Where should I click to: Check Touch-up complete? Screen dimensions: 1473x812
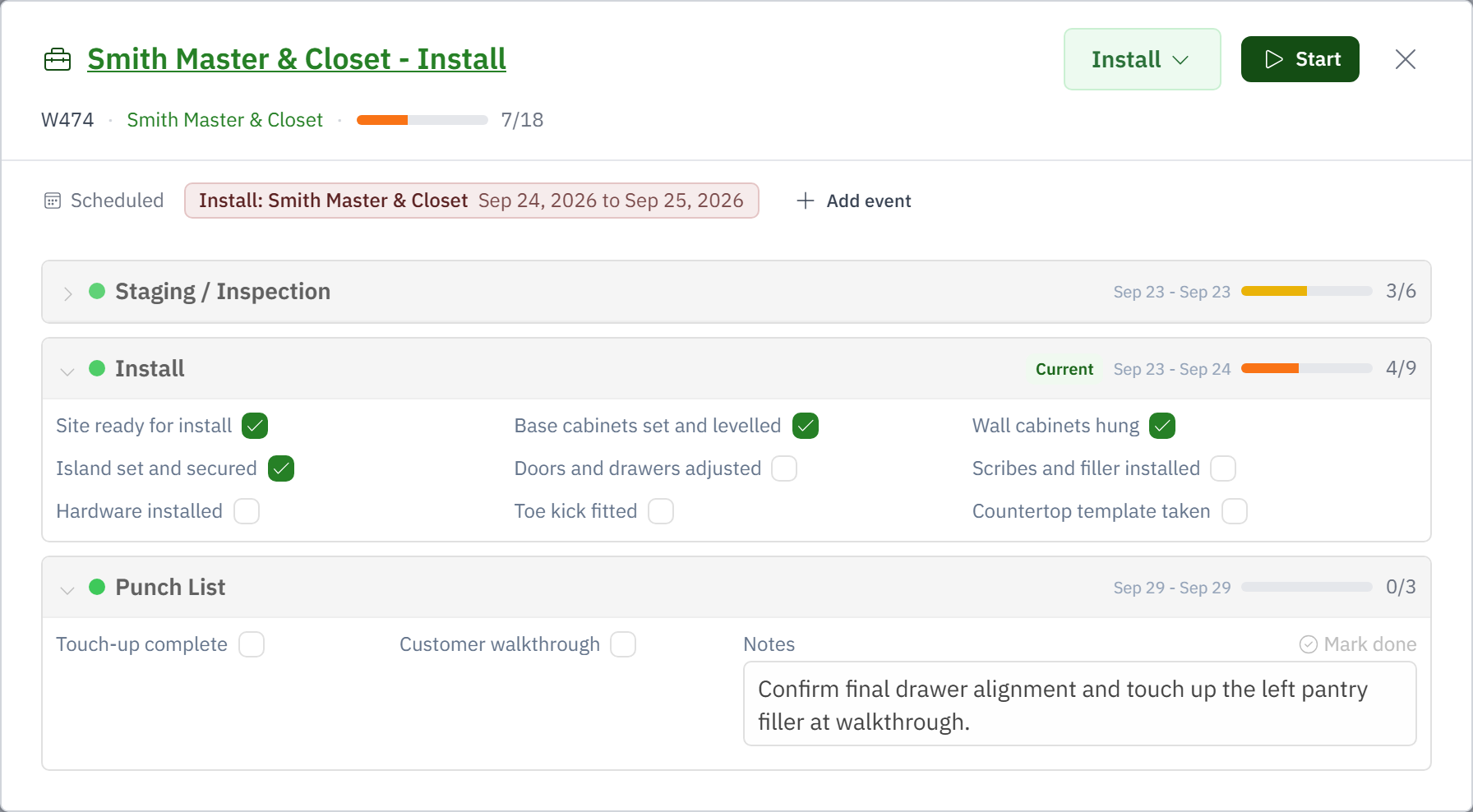click(x=252, y=644)
